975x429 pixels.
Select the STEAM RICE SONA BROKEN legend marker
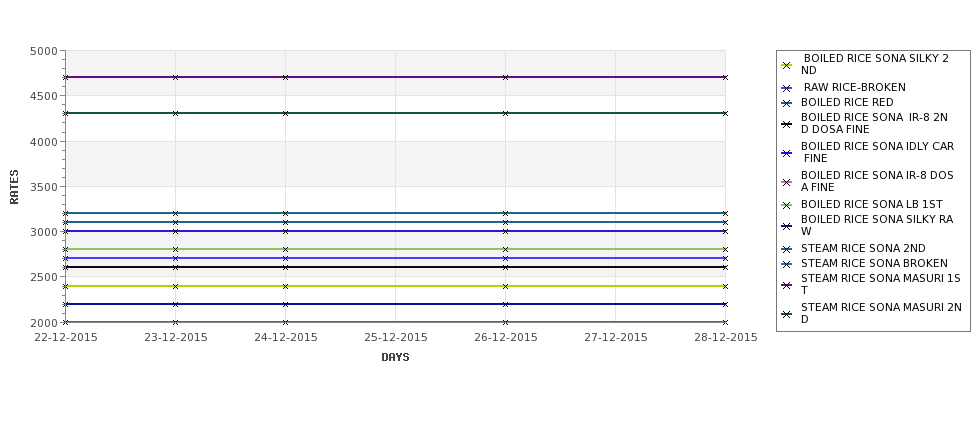click(x=787, y=264)
